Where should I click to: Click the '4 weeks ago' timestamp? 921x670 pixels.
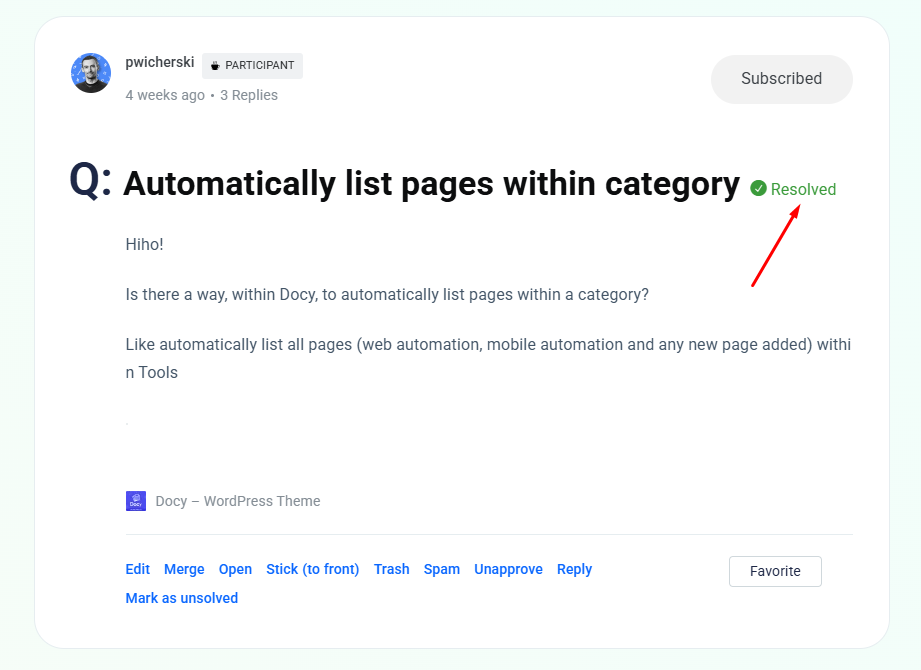click(165, 95)
